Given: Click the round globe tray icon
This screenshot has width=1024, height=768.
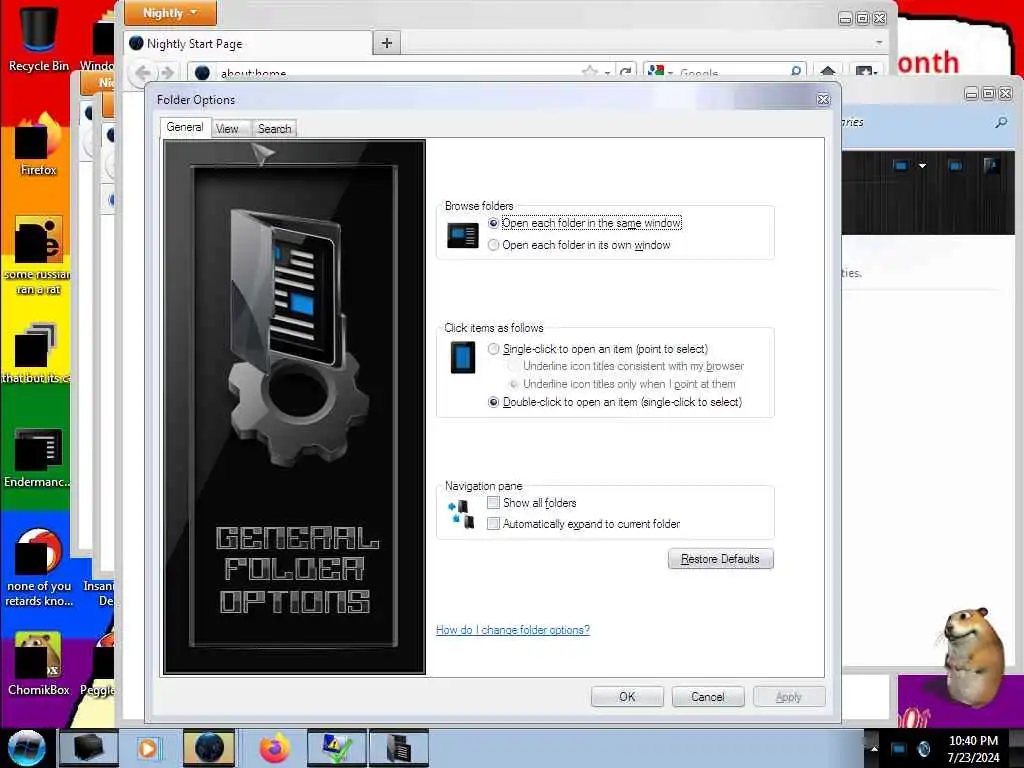Looking at the screenshot, I should 923,748.
